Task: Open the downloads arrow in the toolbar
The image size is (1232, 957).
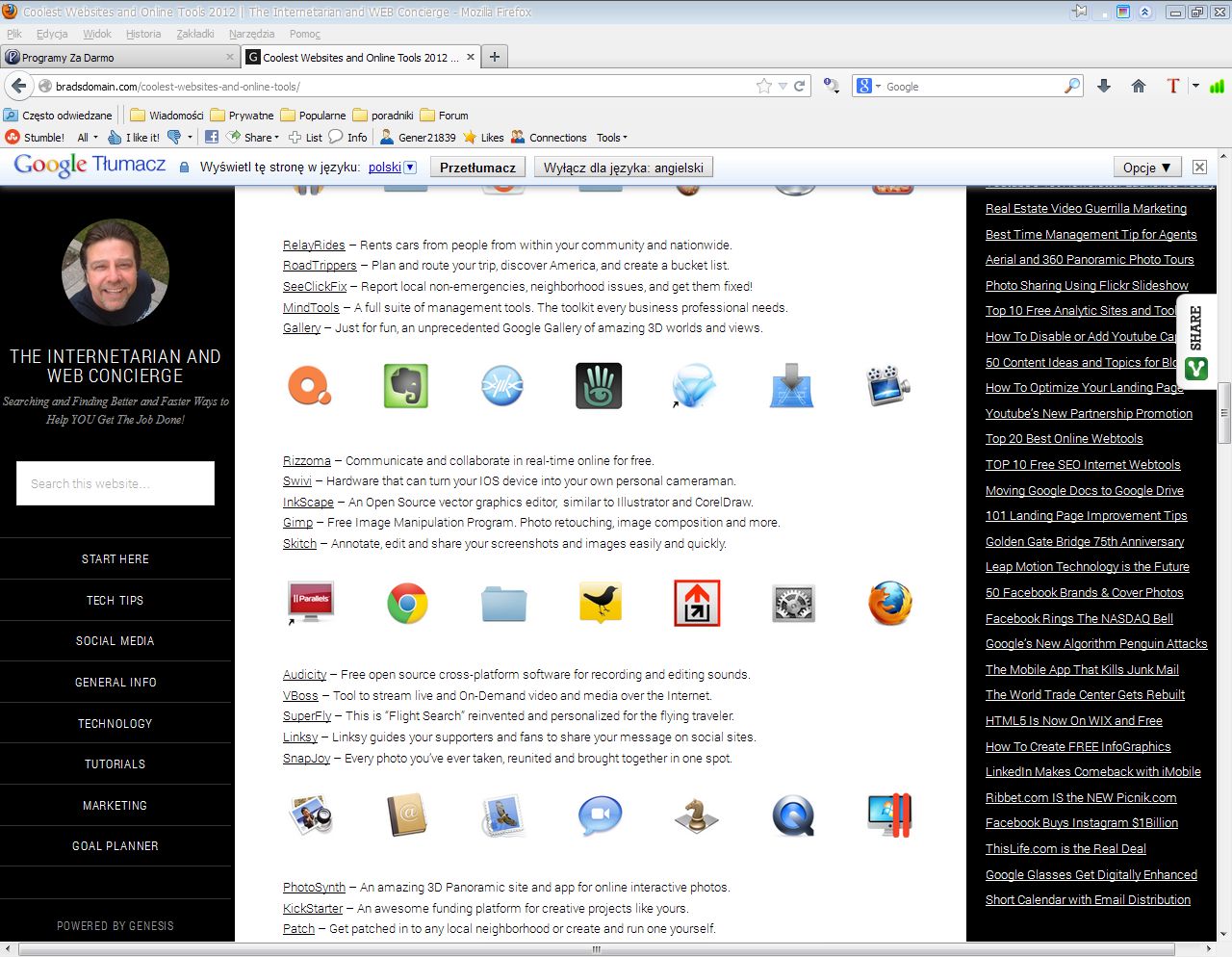Action: 1104,87
